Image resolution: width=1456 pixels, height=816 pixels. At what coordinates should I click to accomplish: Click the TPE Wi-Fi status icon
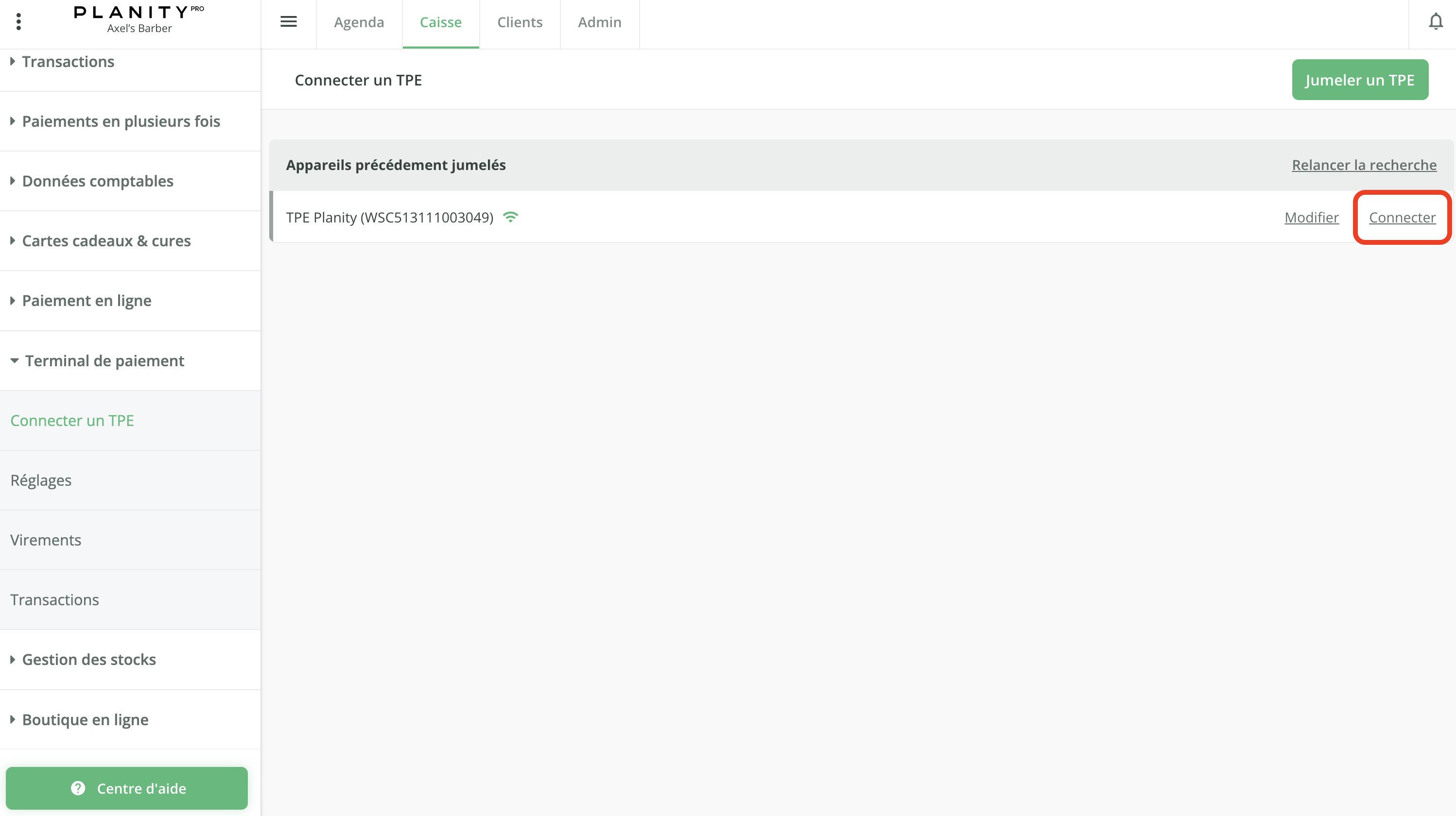tap(510, 217)
